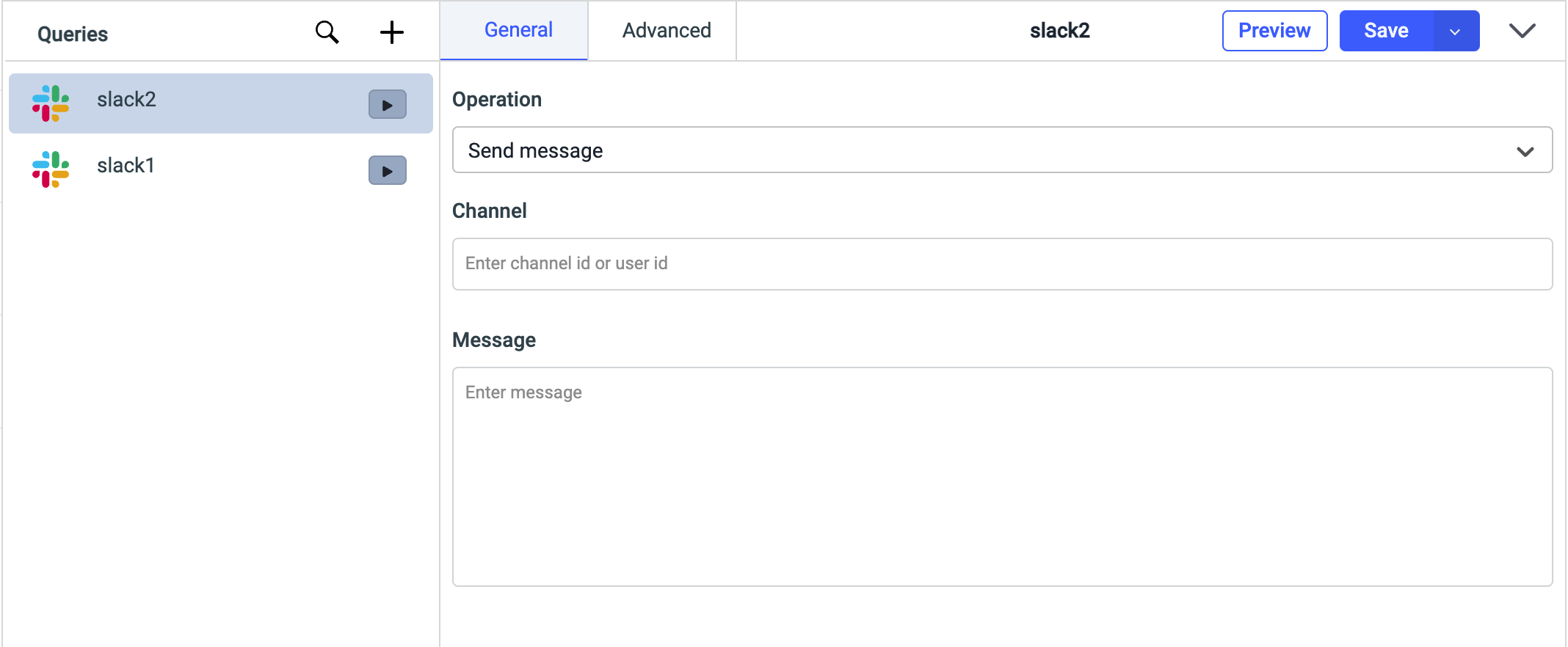Run the slack1 query play button
The width and height of the screenshot is (1568, 647).
click(x=387, y=170)
